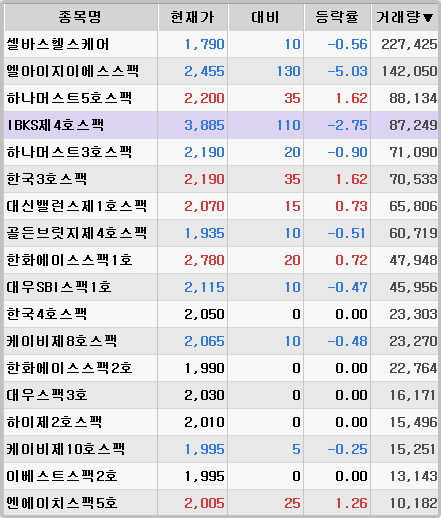The width and height of the screenshot is (441, 518).
Task: Click the current price 2,005
Action: pyautogui.click(x=204, y=503)
